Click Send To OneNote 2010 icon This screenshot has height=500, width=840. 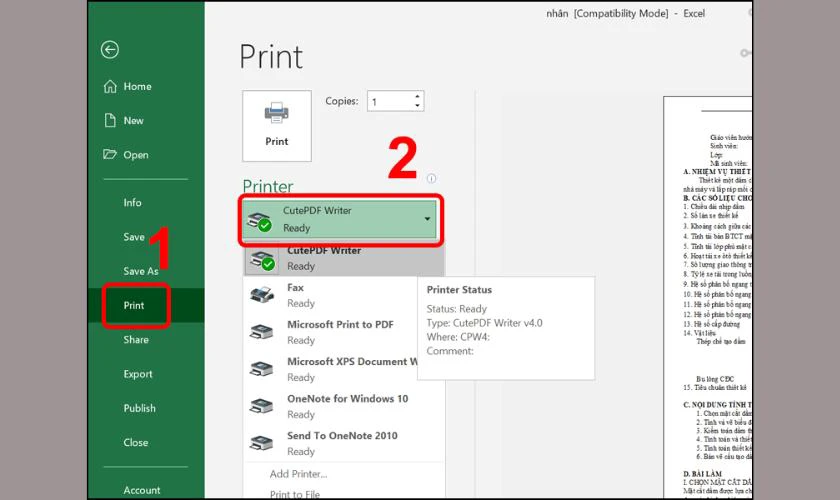pos(261,443)
